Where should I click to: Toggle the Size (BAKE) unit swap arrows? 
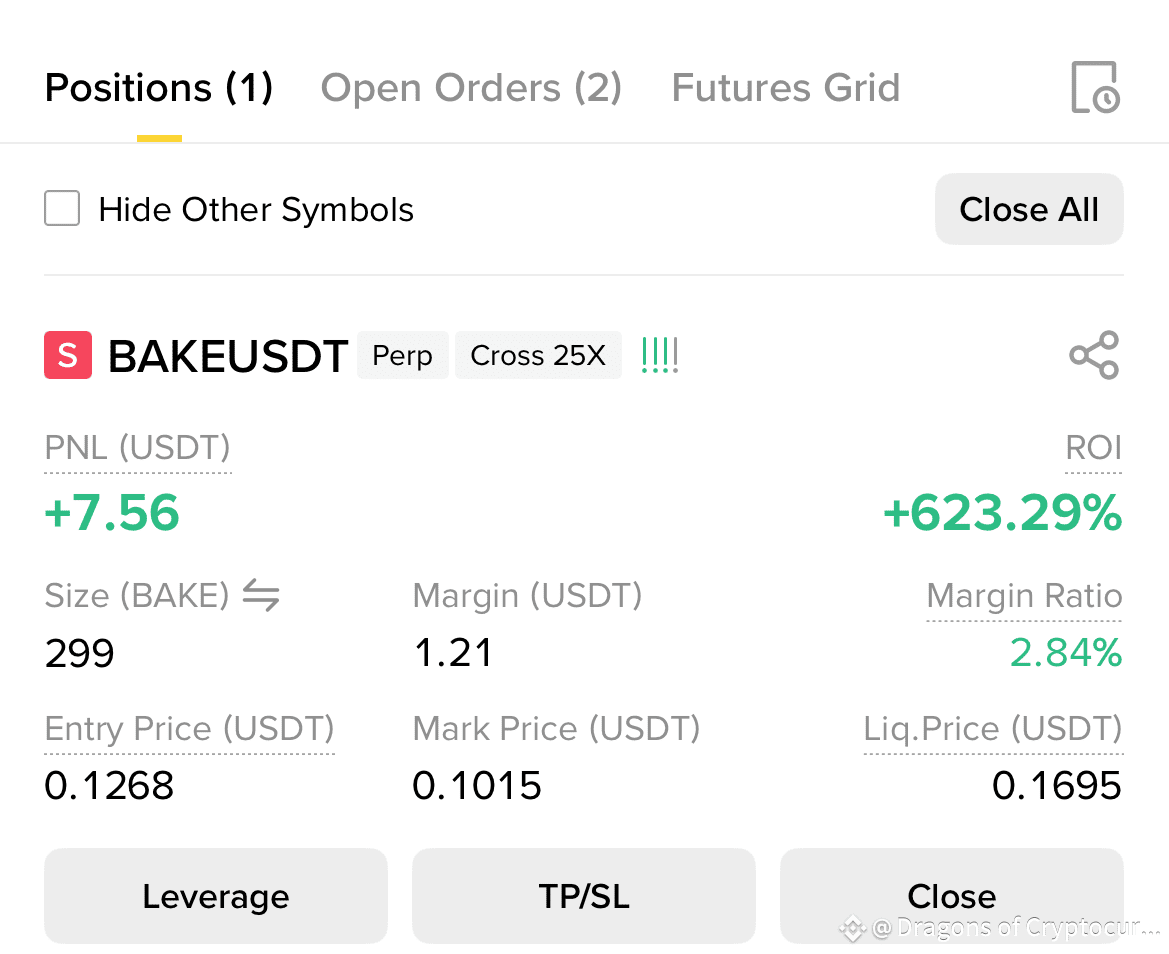[x=261, y=596]
